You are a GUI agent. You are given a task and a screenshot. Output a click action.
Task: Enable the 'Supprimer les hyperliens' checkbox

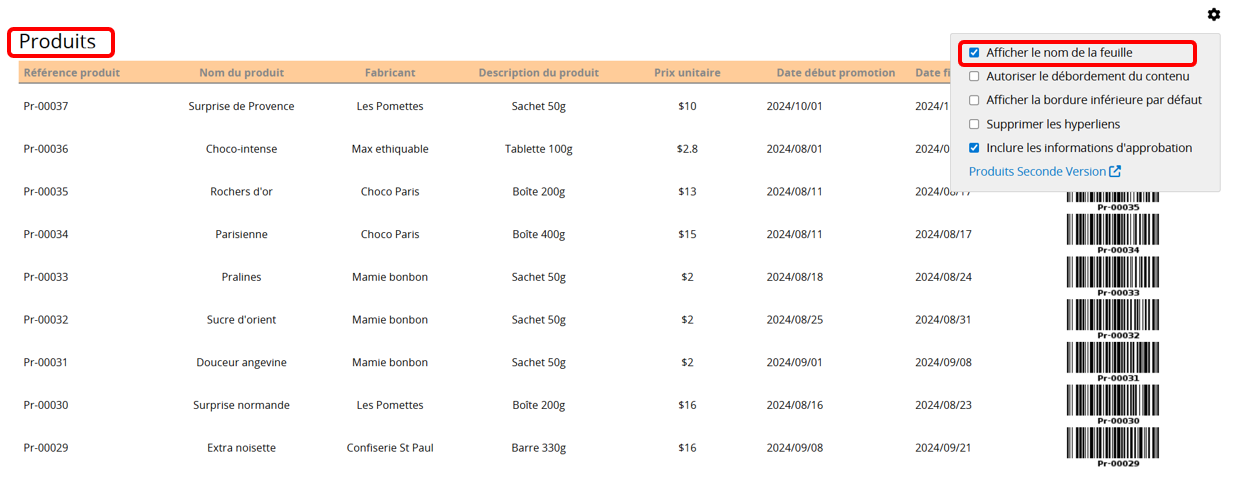tap(974, 124)
